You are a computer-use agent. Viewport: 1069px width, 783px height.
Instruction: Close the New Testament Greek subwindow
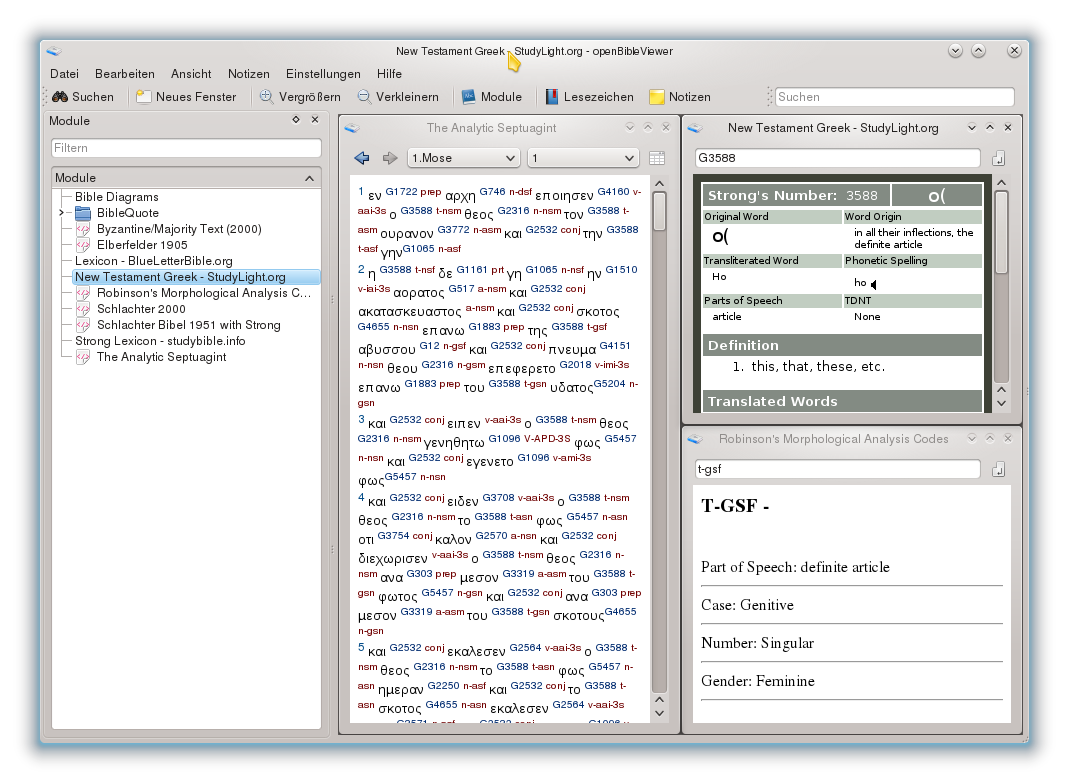point(1008,127)
